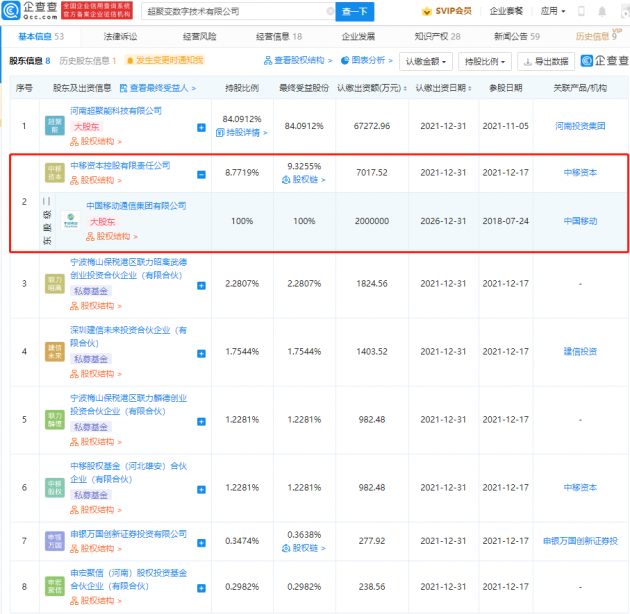The height and width of the screenshot is (614, 630).
Task: Click the Qcc.com logo icon
Action: (11, 10)
